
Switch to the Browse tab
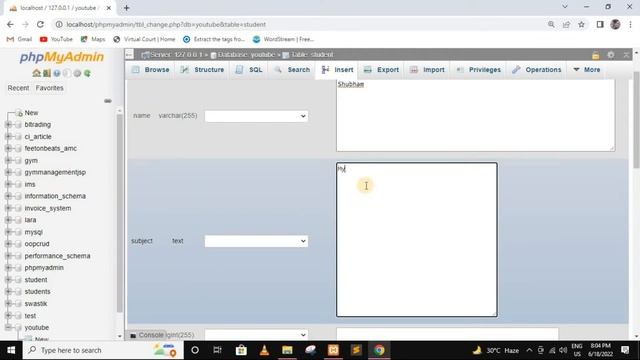151,70
